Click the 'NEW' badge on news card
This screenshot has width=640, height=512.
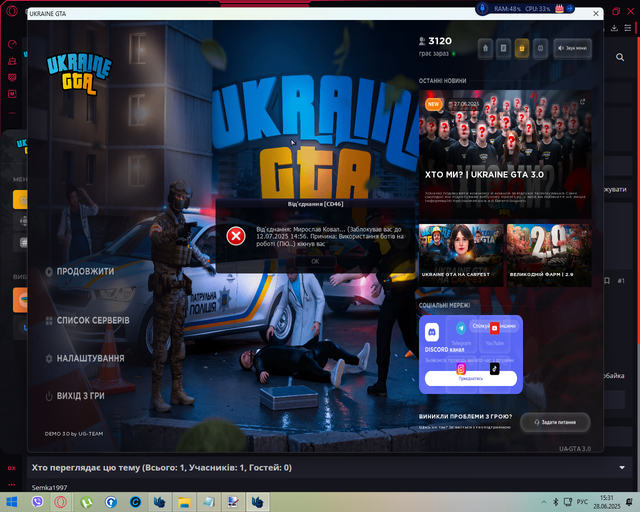[433, 104]
